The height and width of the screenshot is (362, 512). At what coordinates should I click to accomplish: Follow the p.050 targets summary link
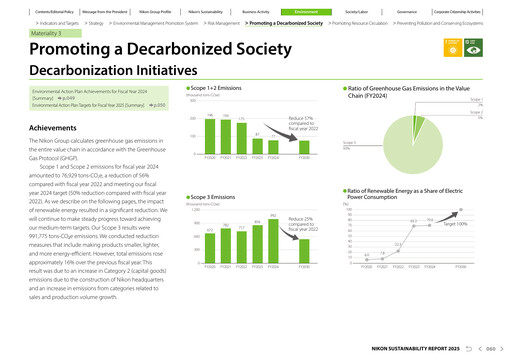tap(157, 105)
